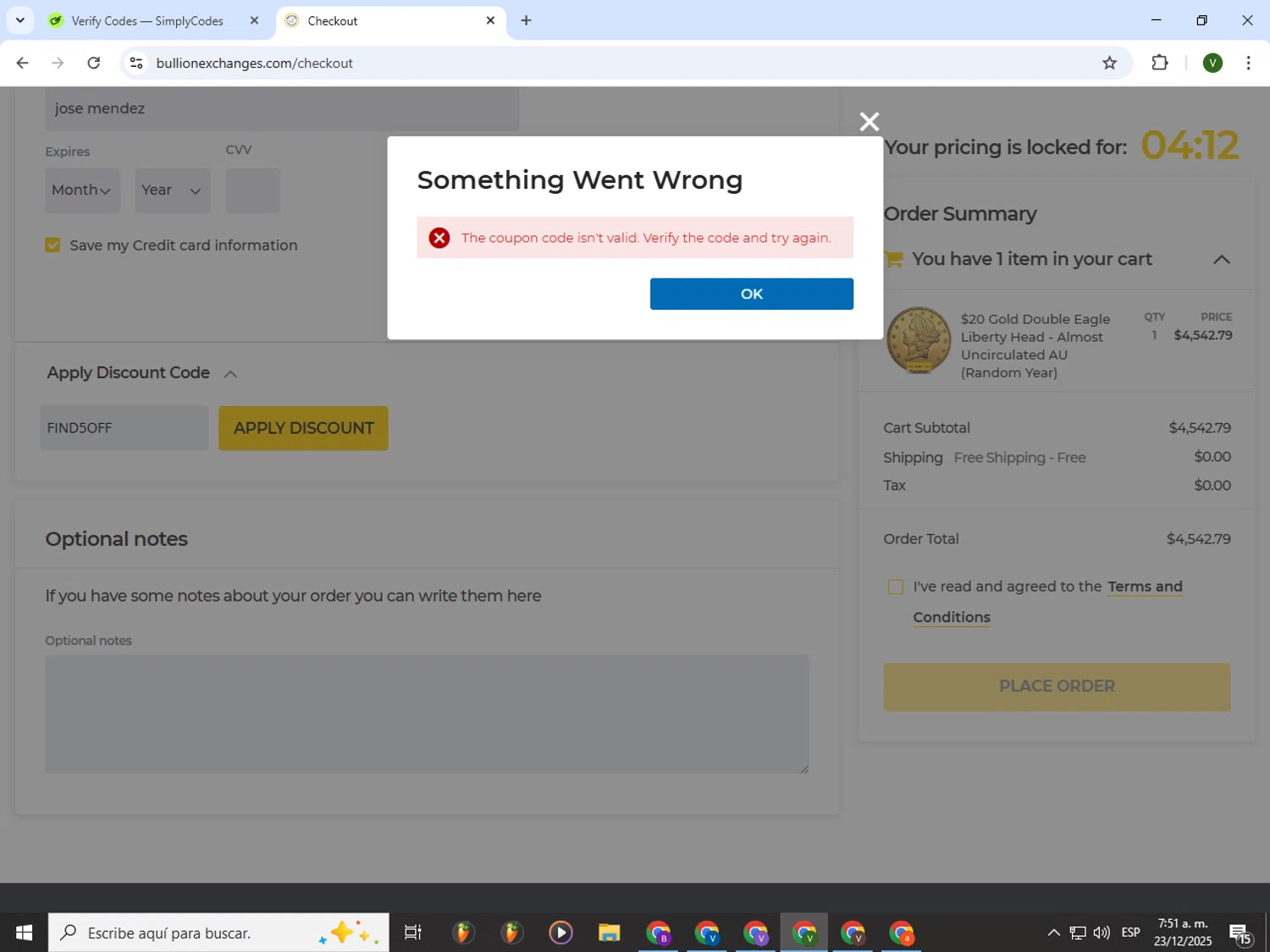Click the ESP language indicator

click(x=1130, y=933)
